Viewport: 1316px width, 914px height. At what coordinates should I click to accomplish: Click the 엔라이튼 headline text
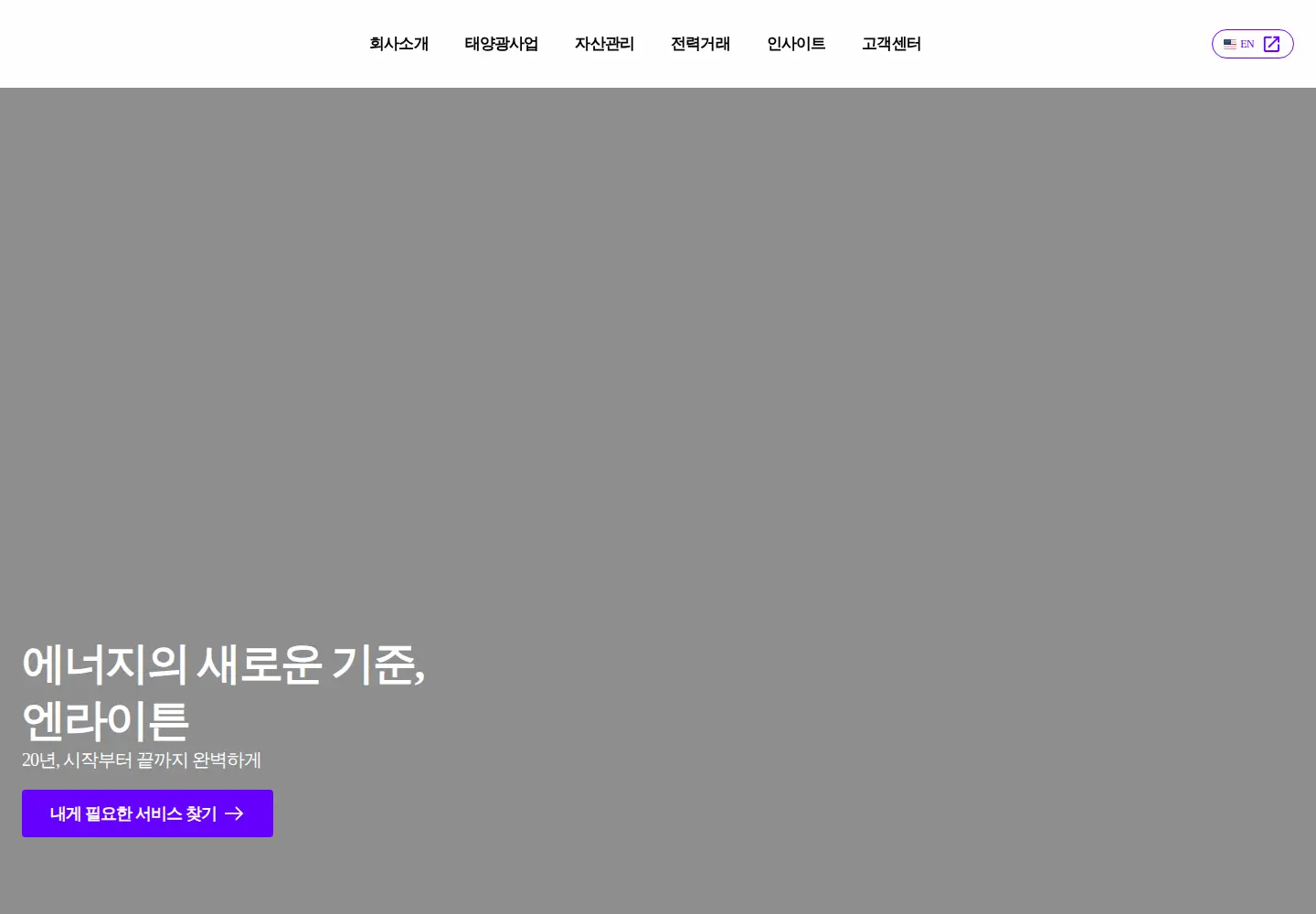pos(105,721)
